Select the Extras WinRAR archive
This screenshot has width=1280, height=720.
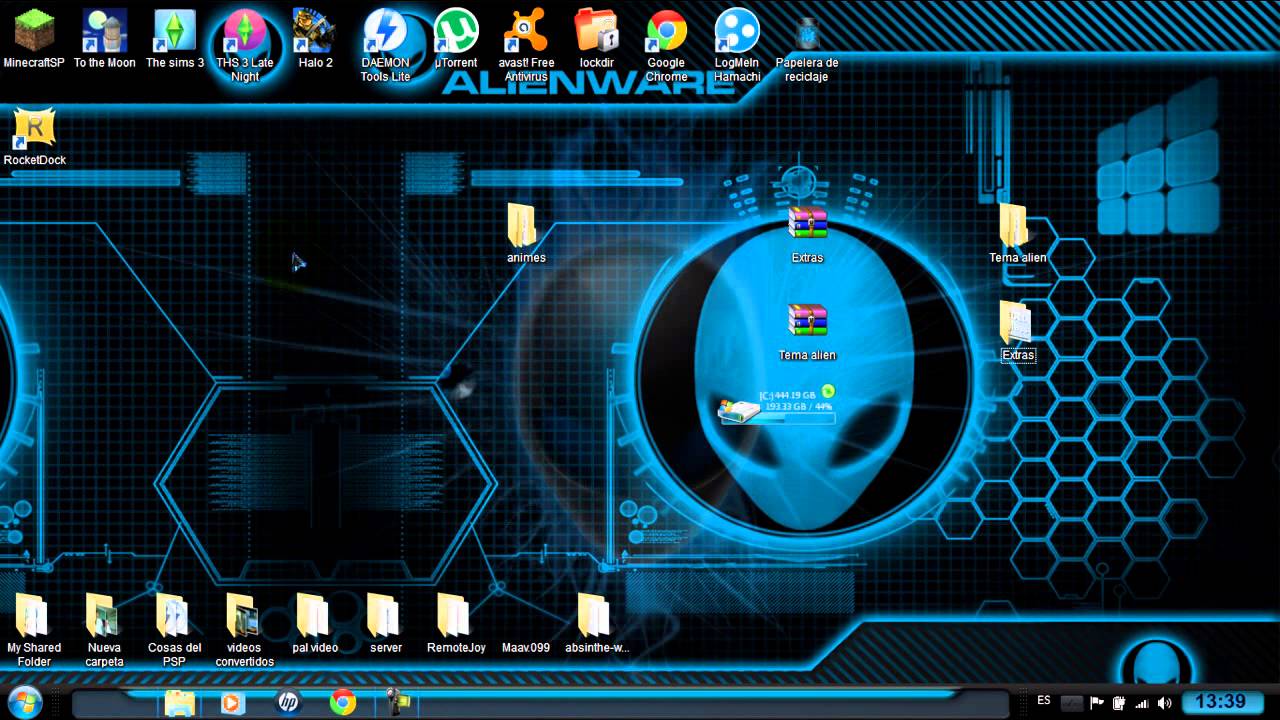[807, 233]
